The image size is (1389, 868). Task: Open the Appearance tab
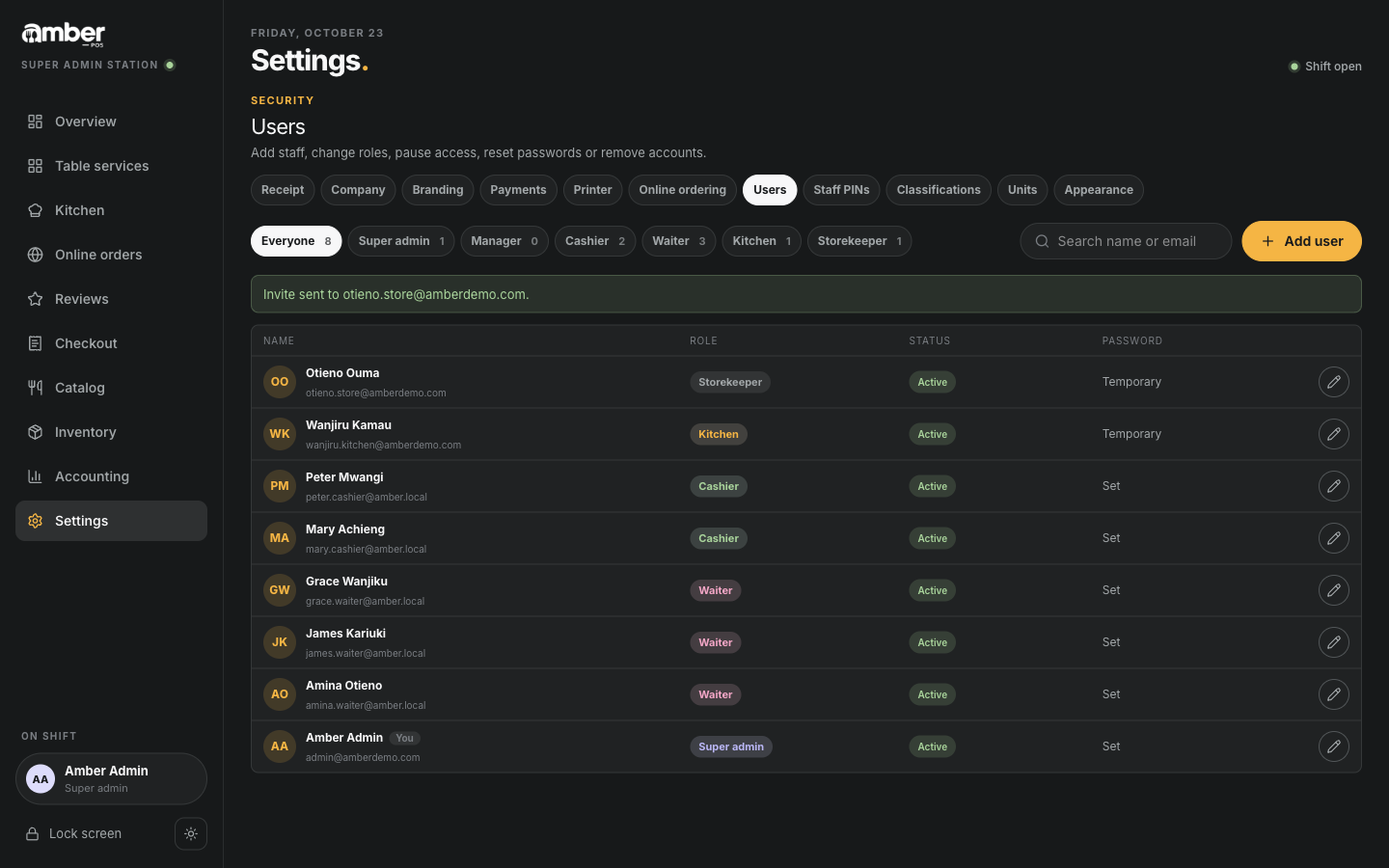pyautogui.click(x=1099, y=190)
